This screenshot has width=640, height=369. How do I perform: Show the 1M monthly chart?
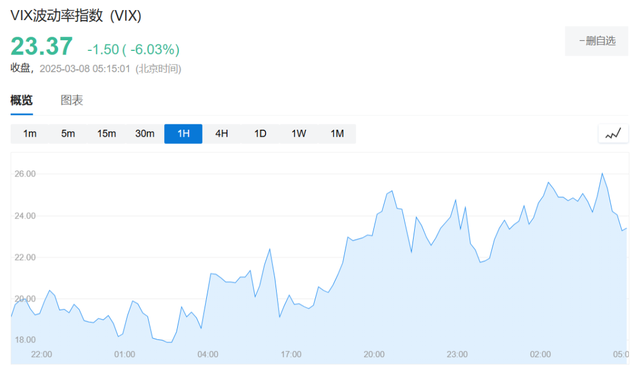coord(337,133)
